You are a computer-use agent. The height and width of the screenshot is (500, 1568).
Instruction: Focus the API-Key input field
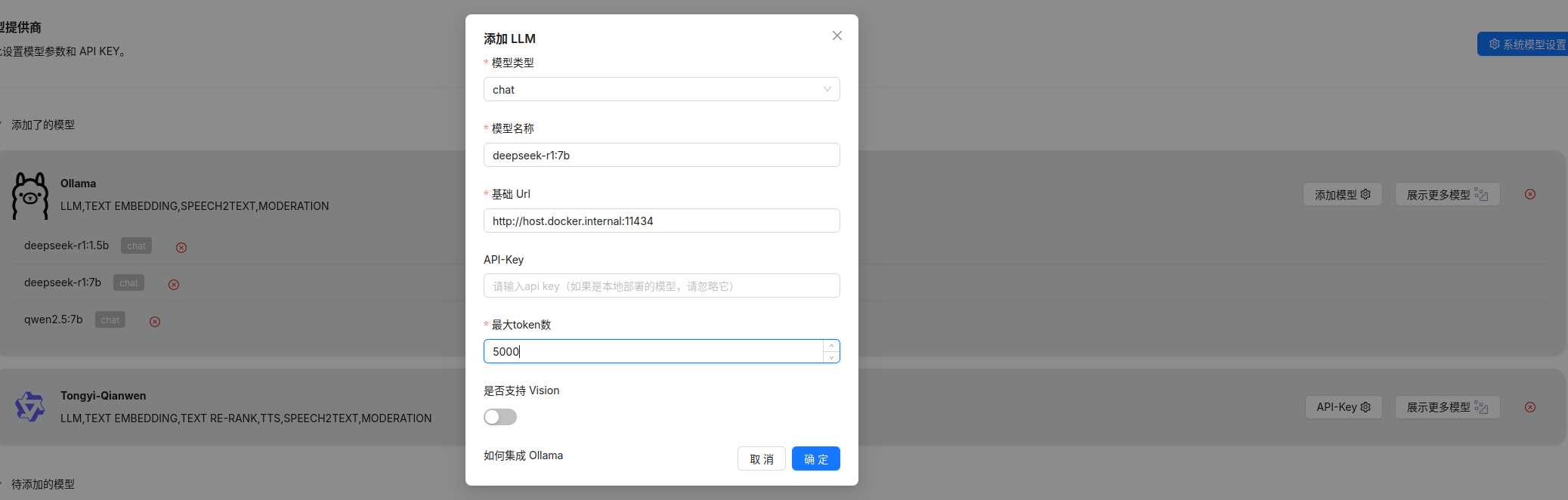point(661,285)
